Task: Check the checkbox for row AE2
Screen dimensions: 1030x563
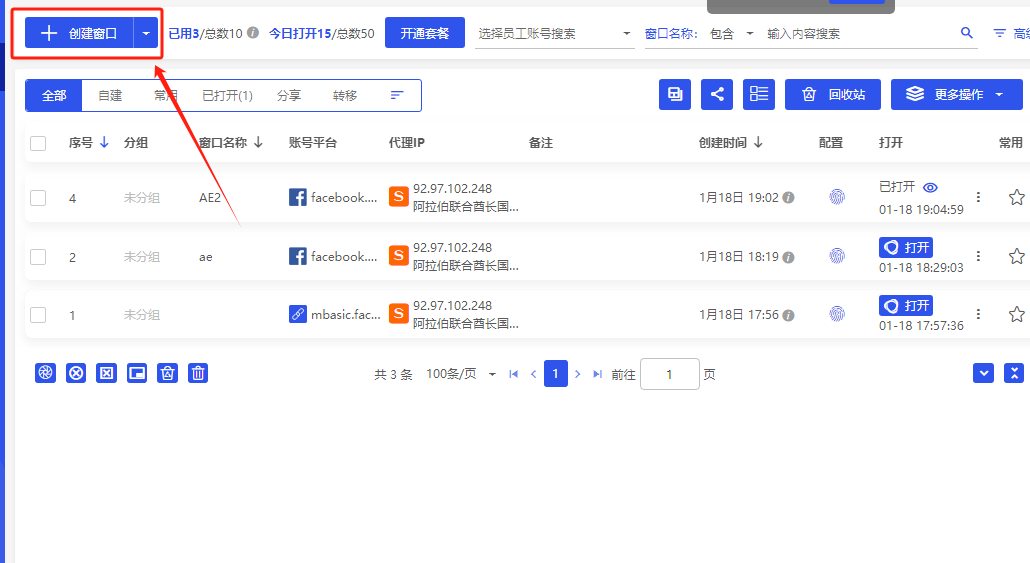Action: pyautogui.click(x=38, y=198)
